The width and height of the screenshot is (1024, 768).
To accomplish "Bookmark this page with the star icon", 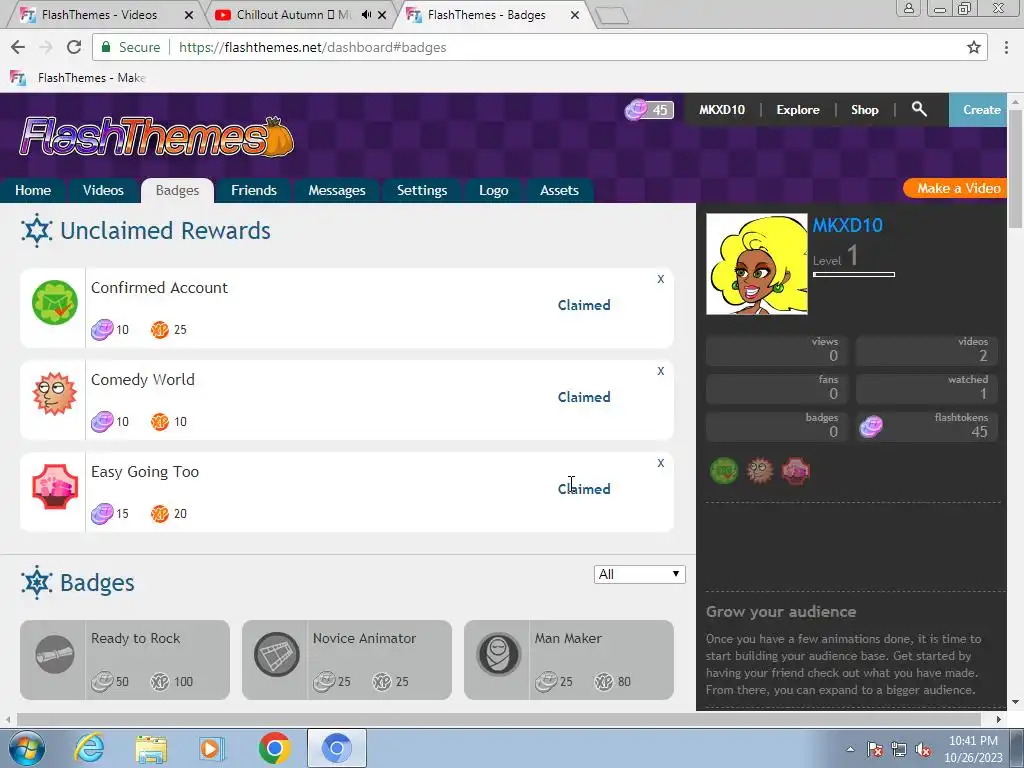I will pyautogui.click(x=974, y=47).
